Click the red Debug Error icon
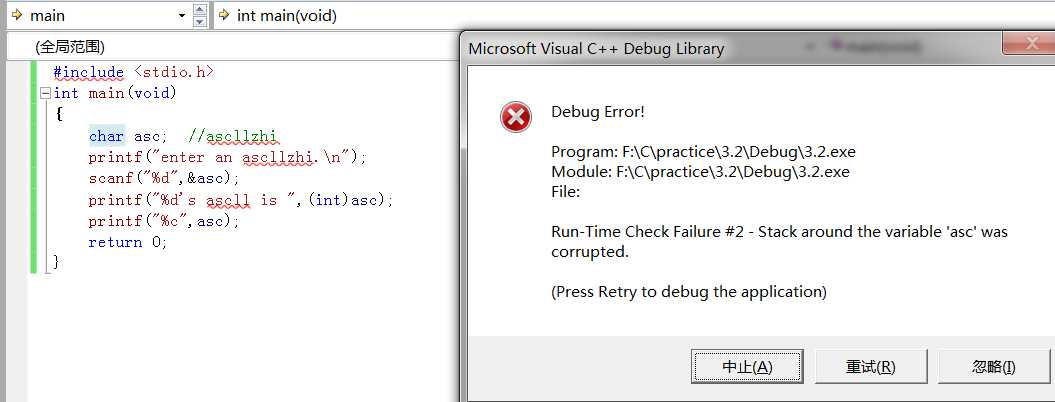 point(516,117)
